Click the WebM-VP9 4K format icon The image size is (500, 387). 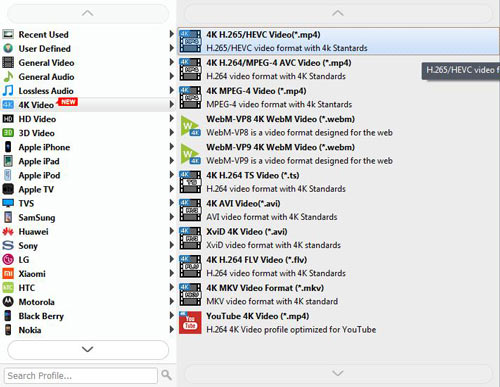(190, 154)
